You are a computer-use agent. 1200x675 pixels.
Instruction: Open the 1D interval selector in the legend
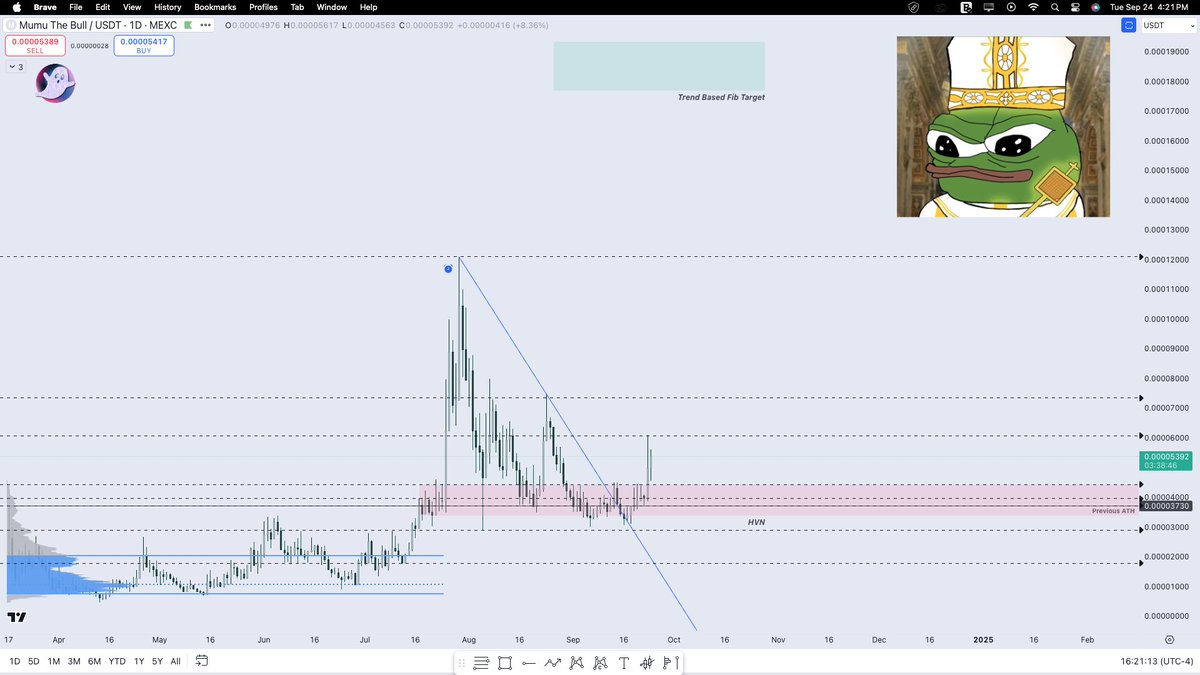pos(135,25)
